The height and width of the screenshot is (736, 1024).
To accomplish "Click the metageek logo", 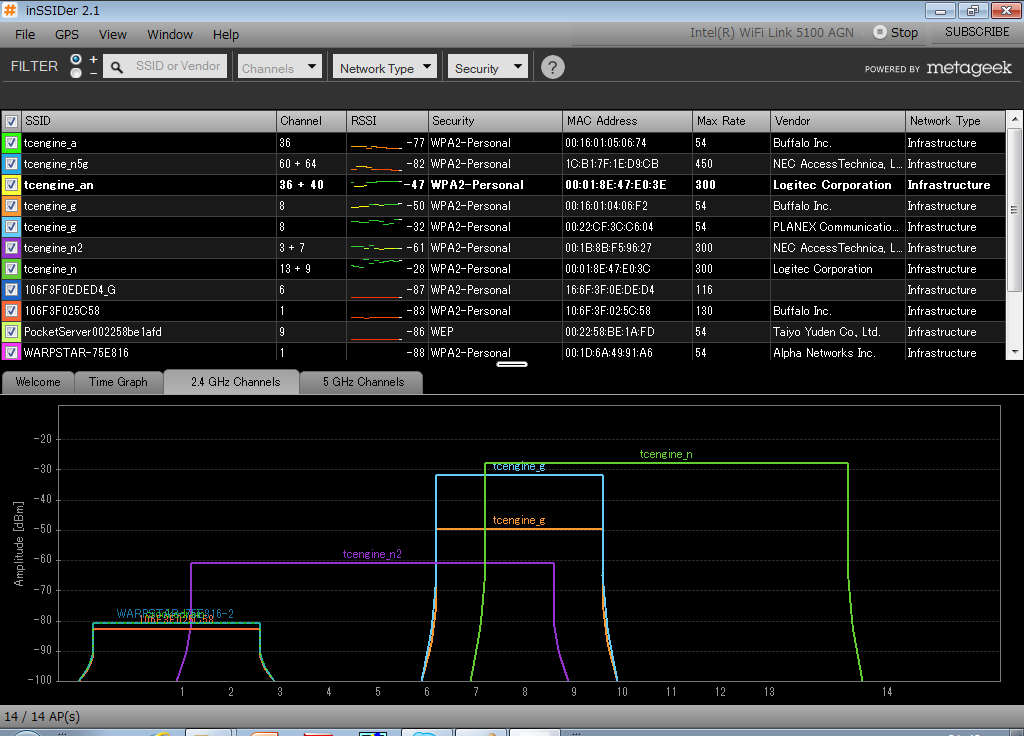I will 969,67.
